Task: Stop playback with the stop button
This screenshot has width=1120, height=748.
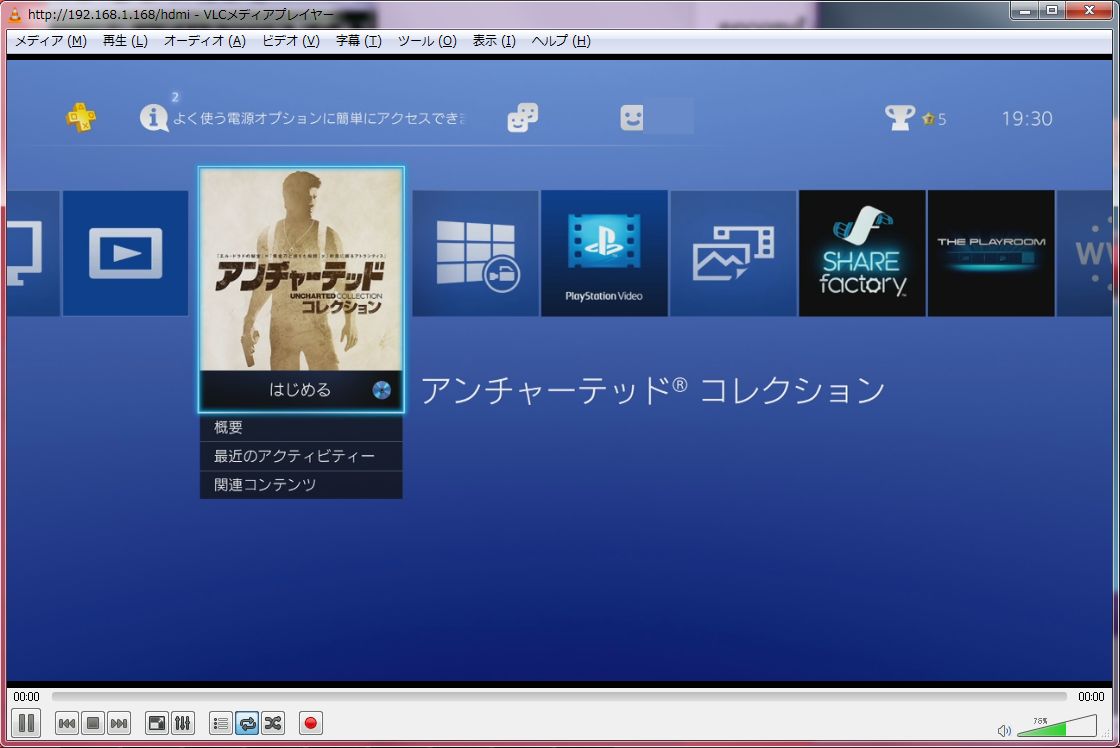Action: (93, 724)
